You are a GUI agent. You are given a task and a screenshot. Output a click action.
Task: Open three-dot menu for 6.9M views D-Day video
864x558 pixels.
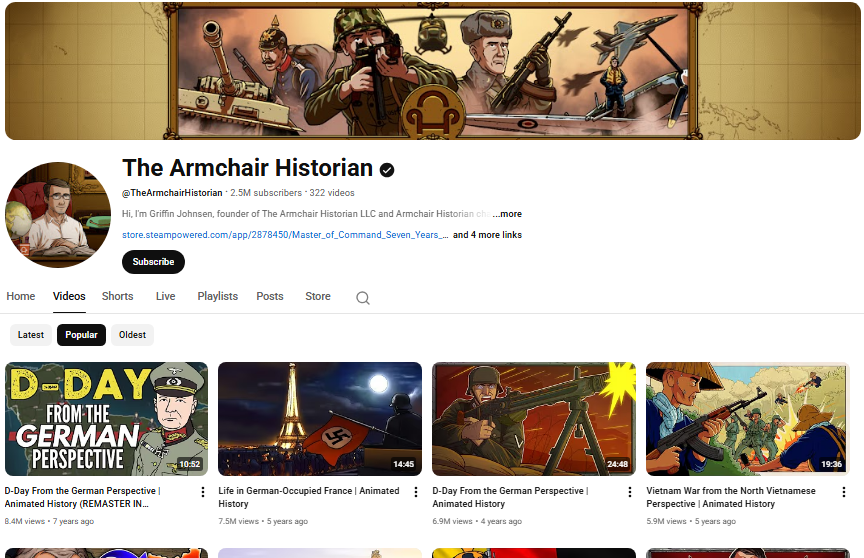[630, 492]
